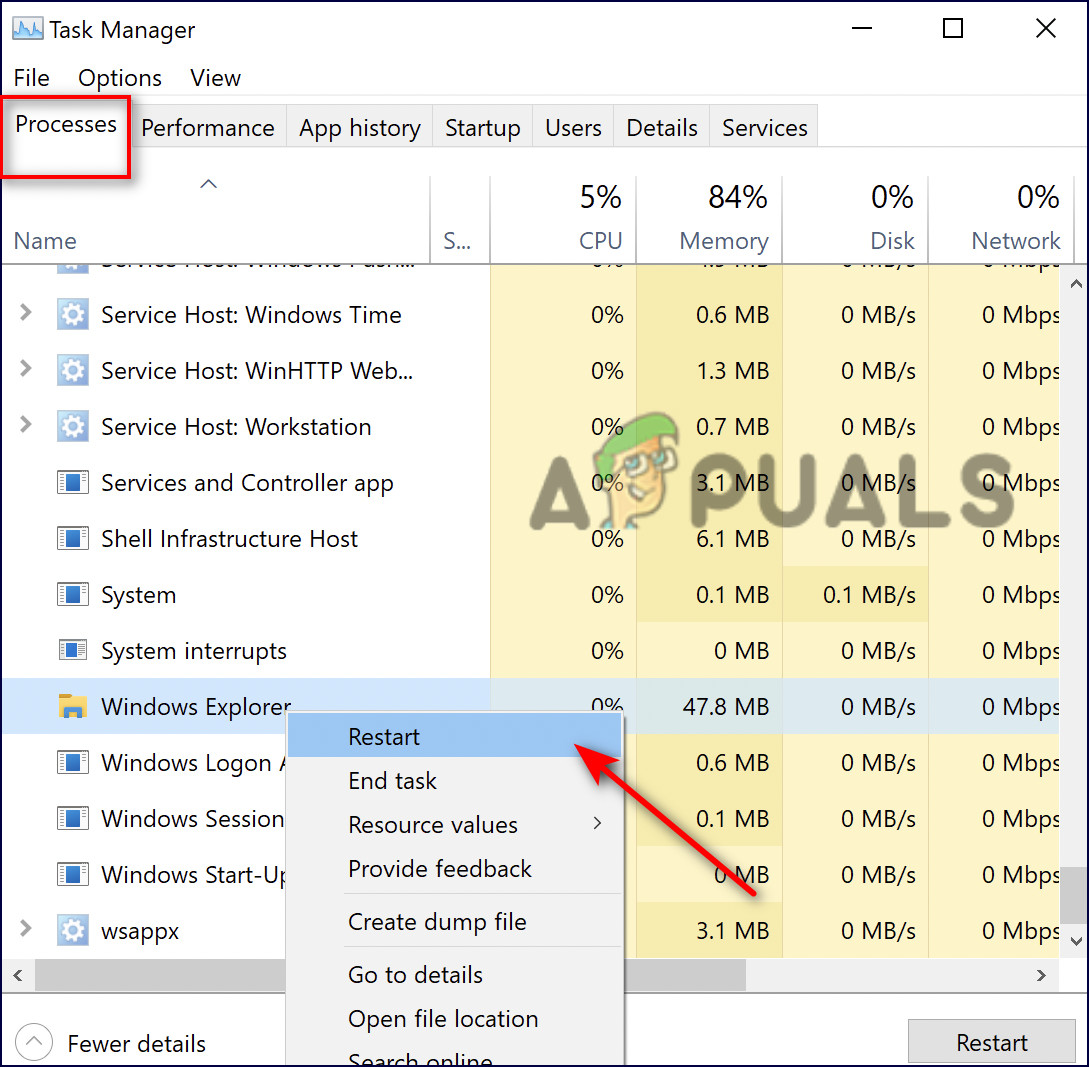
Task: Click the Windows Start-Up process icon
Action: (x=72, y=874)
